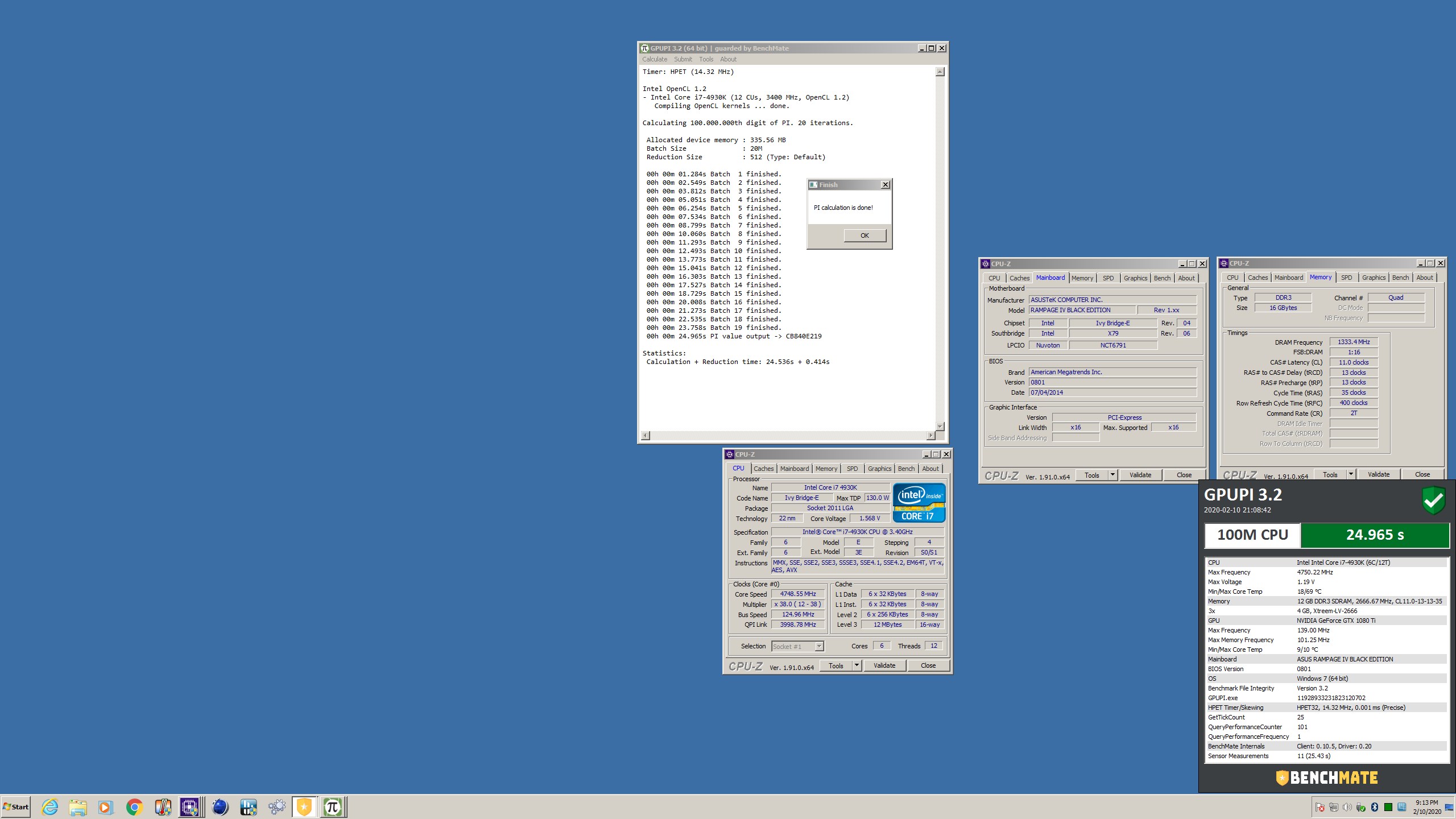
Task: Switch to Graphics tab in CPU-Z Memory window
Action: 1374,278
